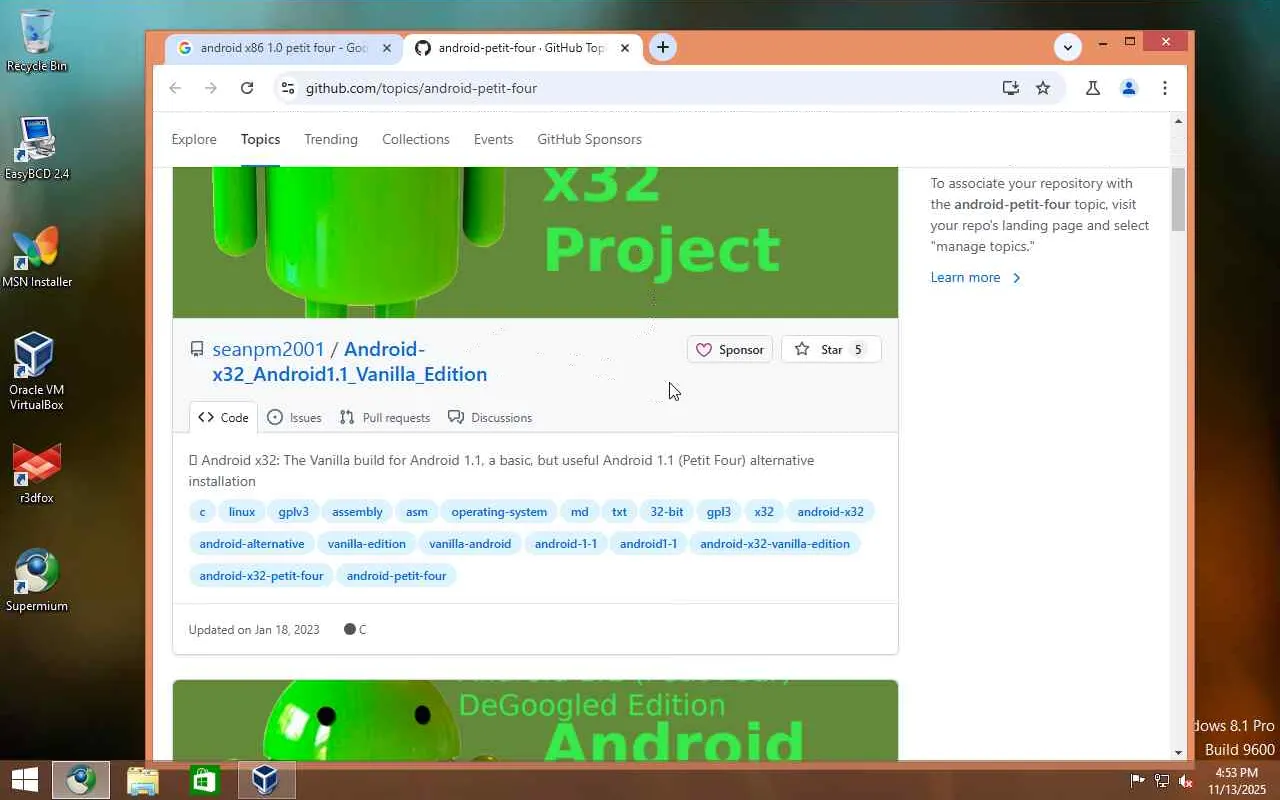Switch to the android x86 Google search tab
The height and width of the screenshot is (800, 1280).
click(x=284, y=48)
